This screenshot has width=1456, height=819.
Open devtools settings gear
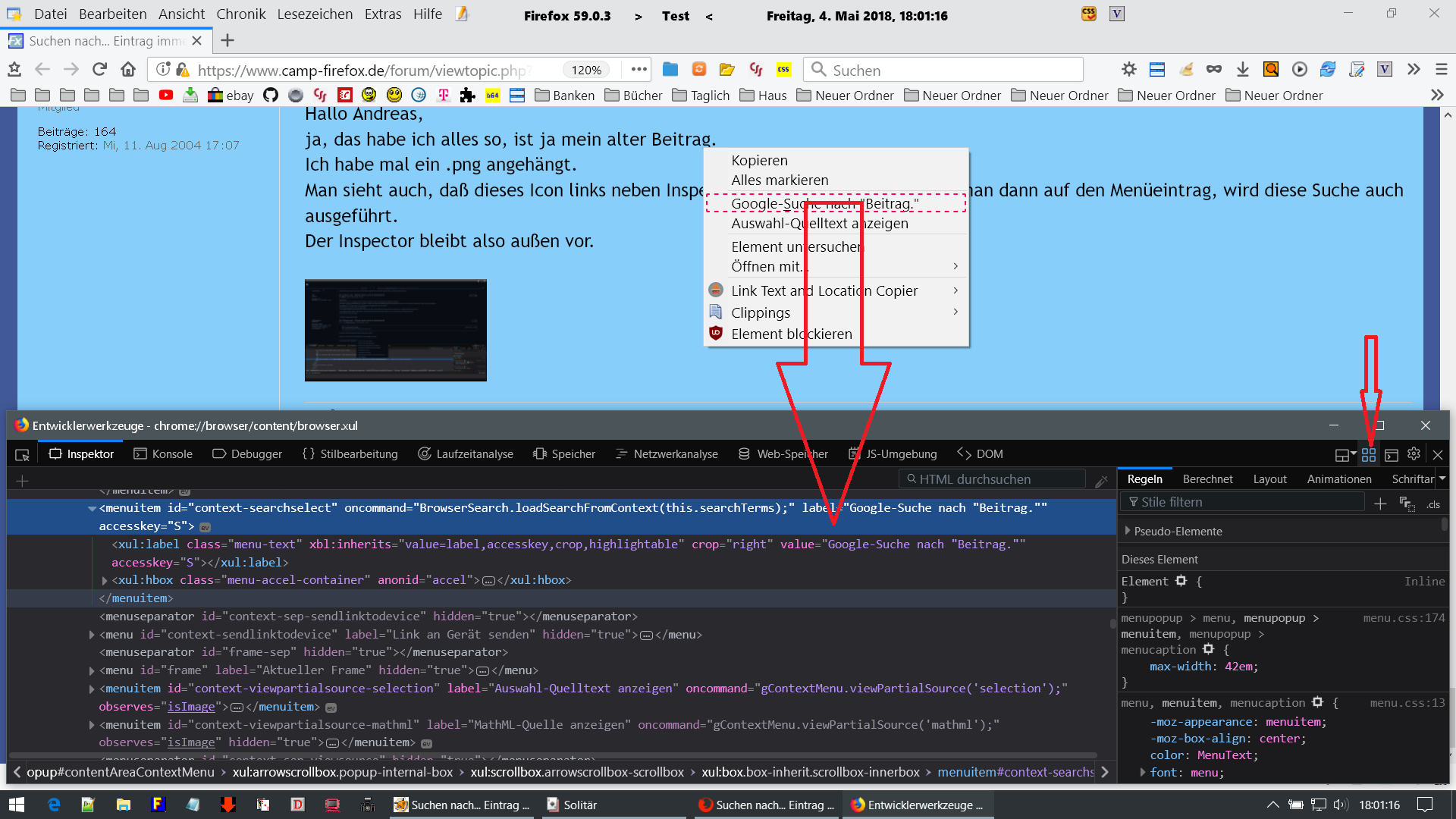point(1414,453)
